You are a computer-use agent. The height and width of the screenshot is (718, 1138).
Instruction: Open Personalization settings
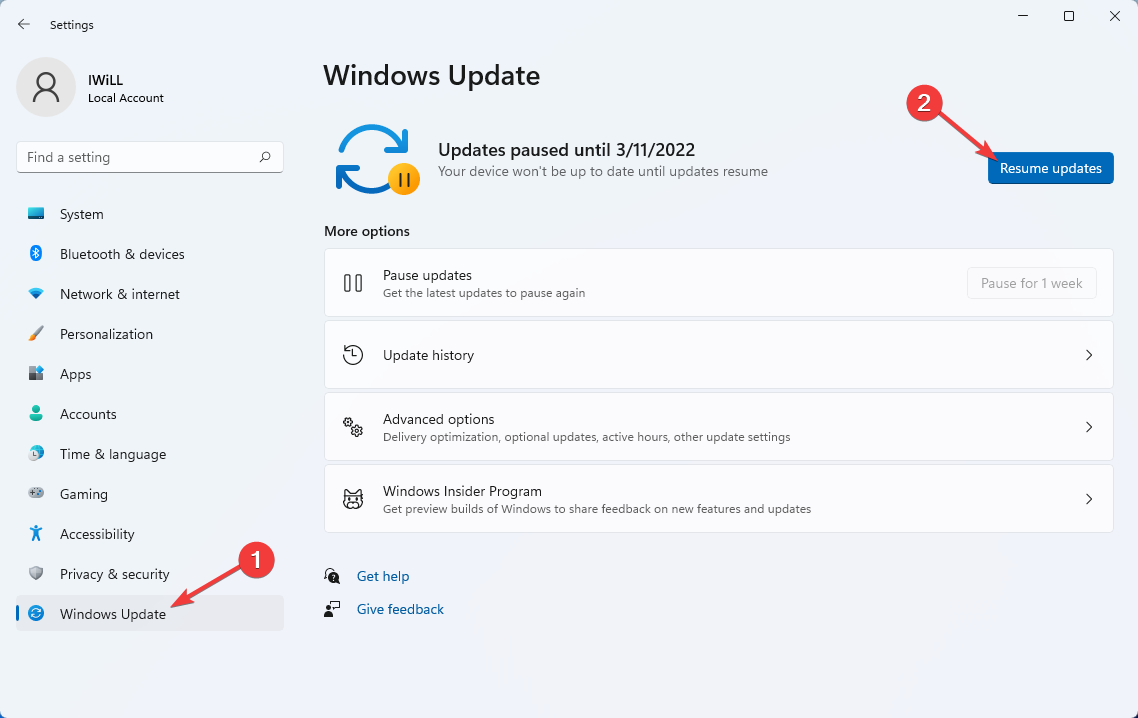click(x=150, y=333)
